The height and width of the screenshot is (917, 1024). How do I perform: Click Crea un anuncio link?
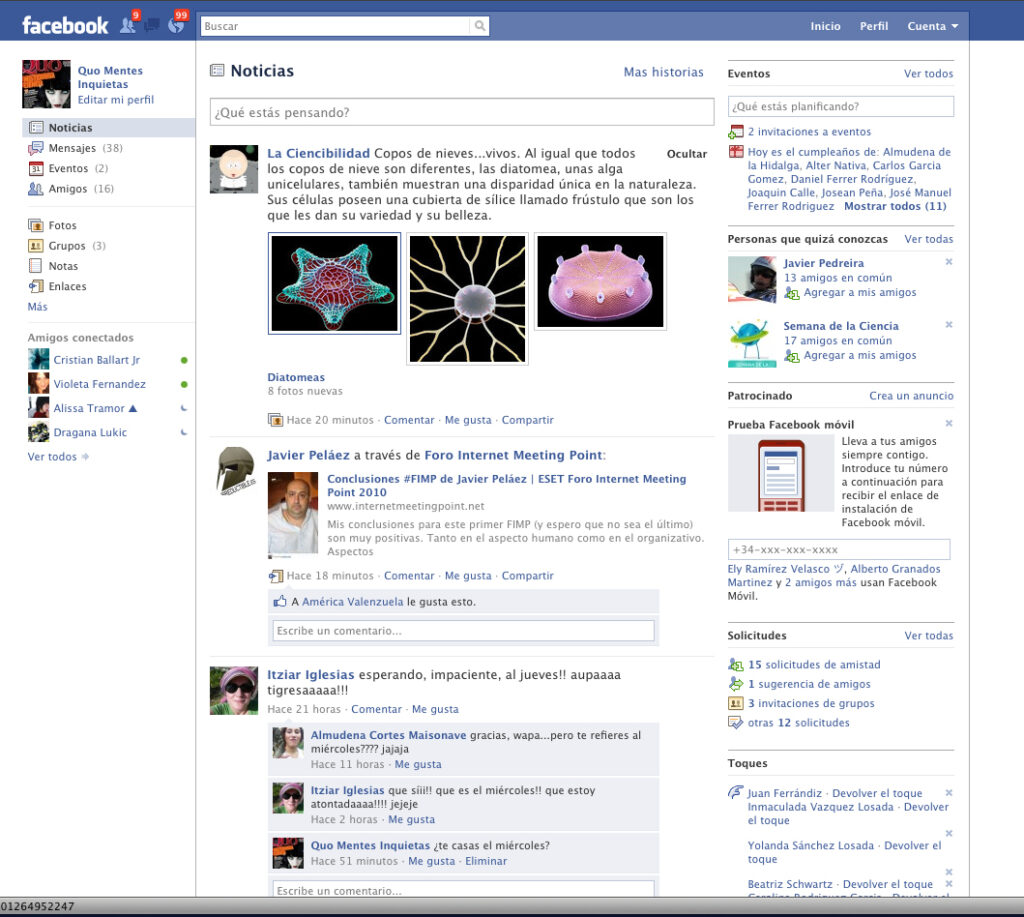911,396
